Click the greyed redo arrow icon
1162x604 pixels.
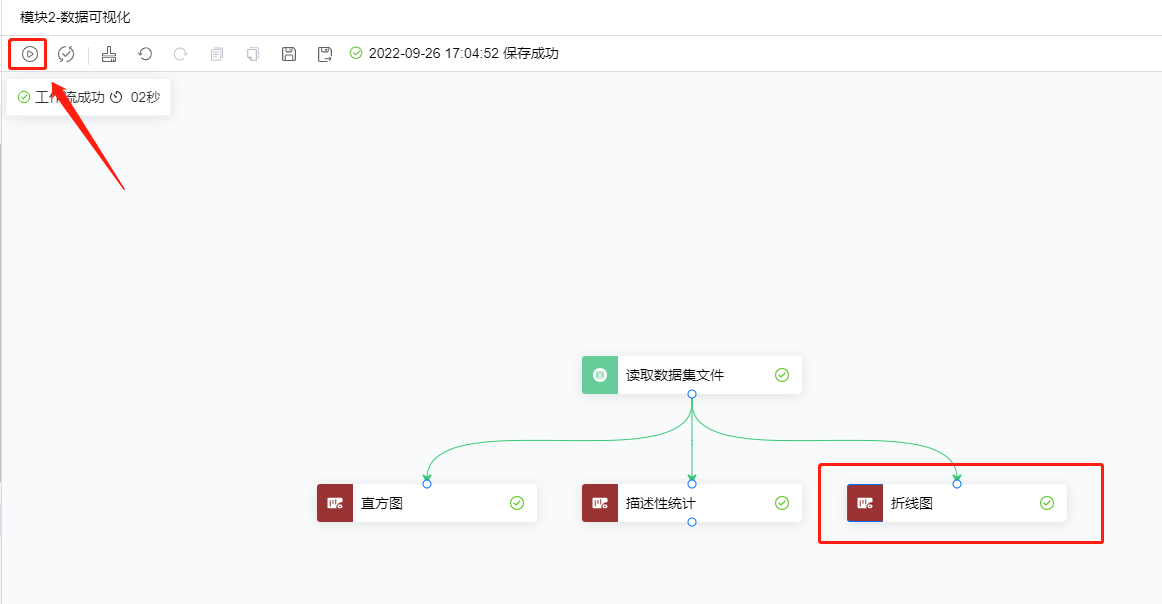click(181, 53)
